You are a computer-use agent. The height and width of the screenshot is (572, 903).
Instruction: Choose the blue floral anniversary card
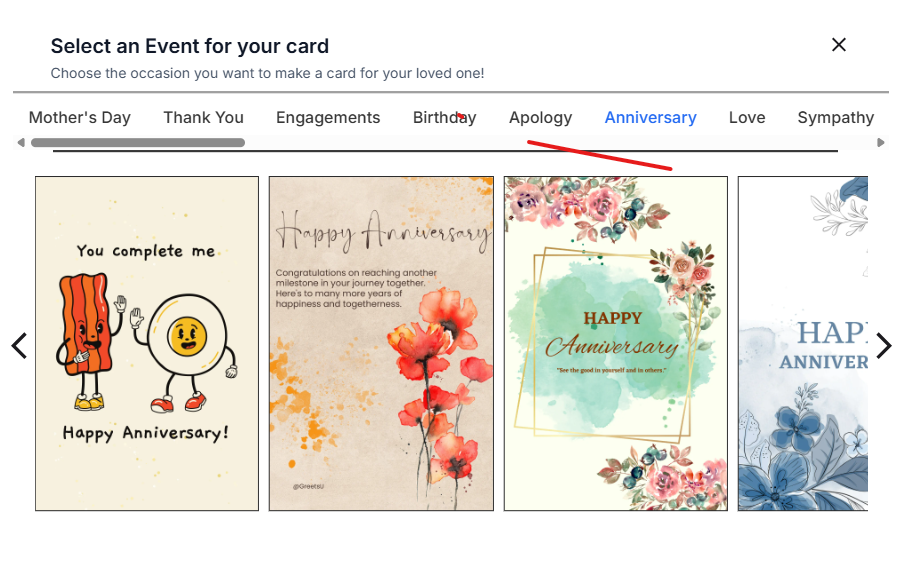[x=802, y=344]
